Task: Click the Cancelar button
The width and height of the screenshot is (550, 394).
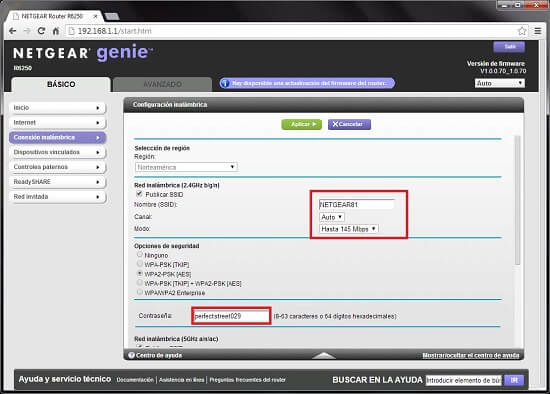Action: pyautogui.click(x=349, y=124)
